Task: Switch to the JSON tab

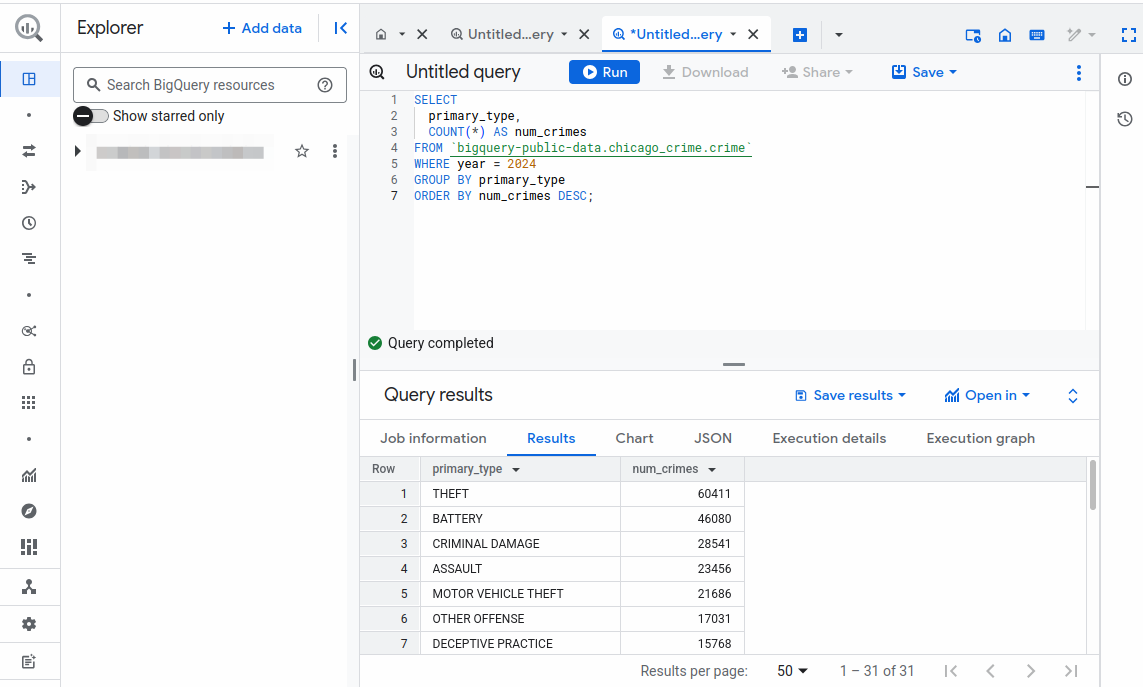Action: tap(713, 438)
